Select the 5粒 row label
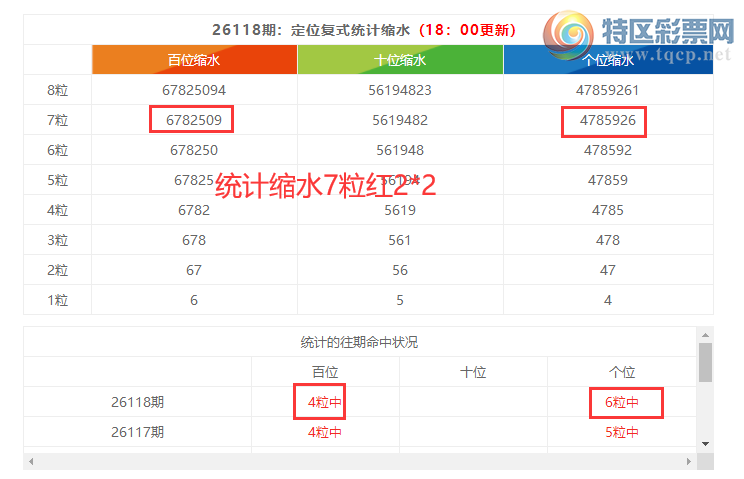744x479 pixels. pos(57,180)
